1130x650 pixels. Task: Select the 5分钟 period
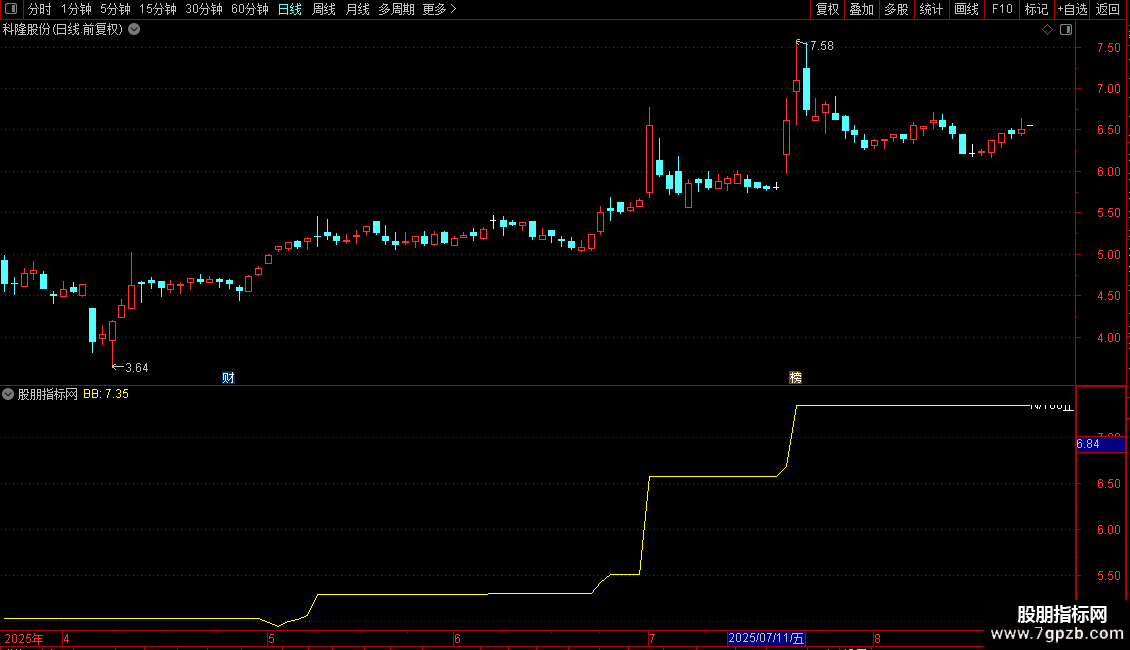click(115, 9)
